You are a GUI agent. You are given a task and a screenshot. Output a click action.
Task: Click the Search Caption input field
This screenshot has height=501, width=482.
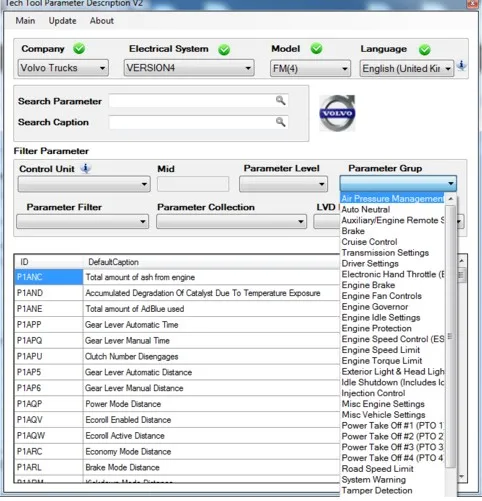point(199,122)
